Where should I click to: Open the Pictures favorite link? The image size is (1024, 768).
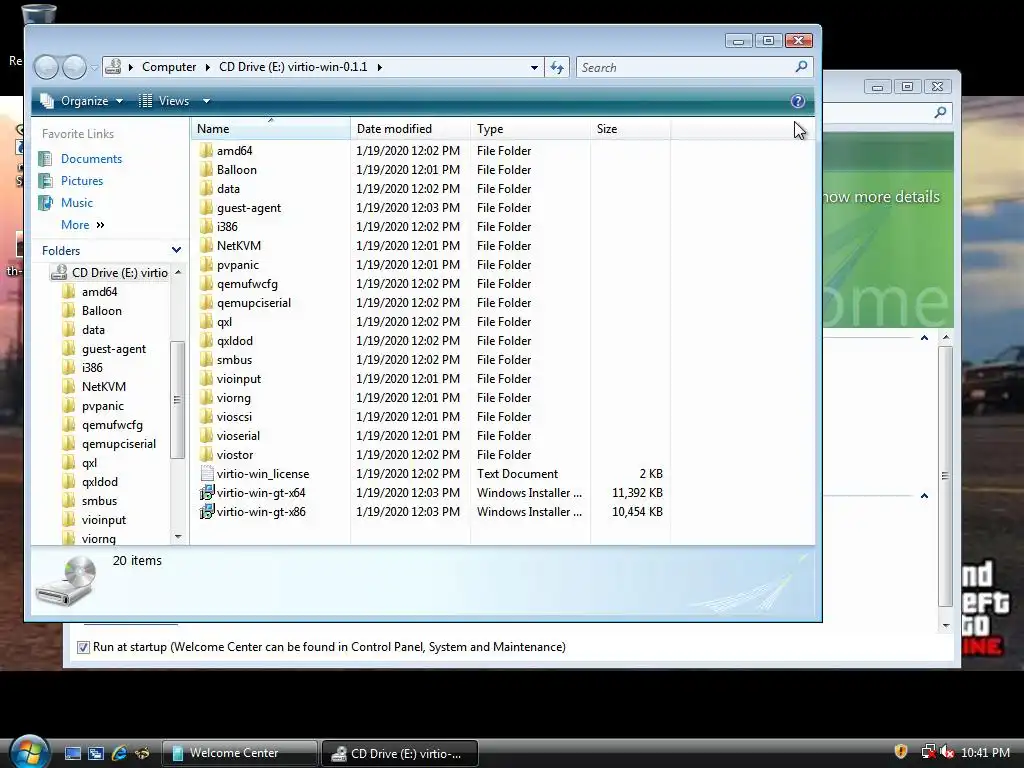(82, 181)
